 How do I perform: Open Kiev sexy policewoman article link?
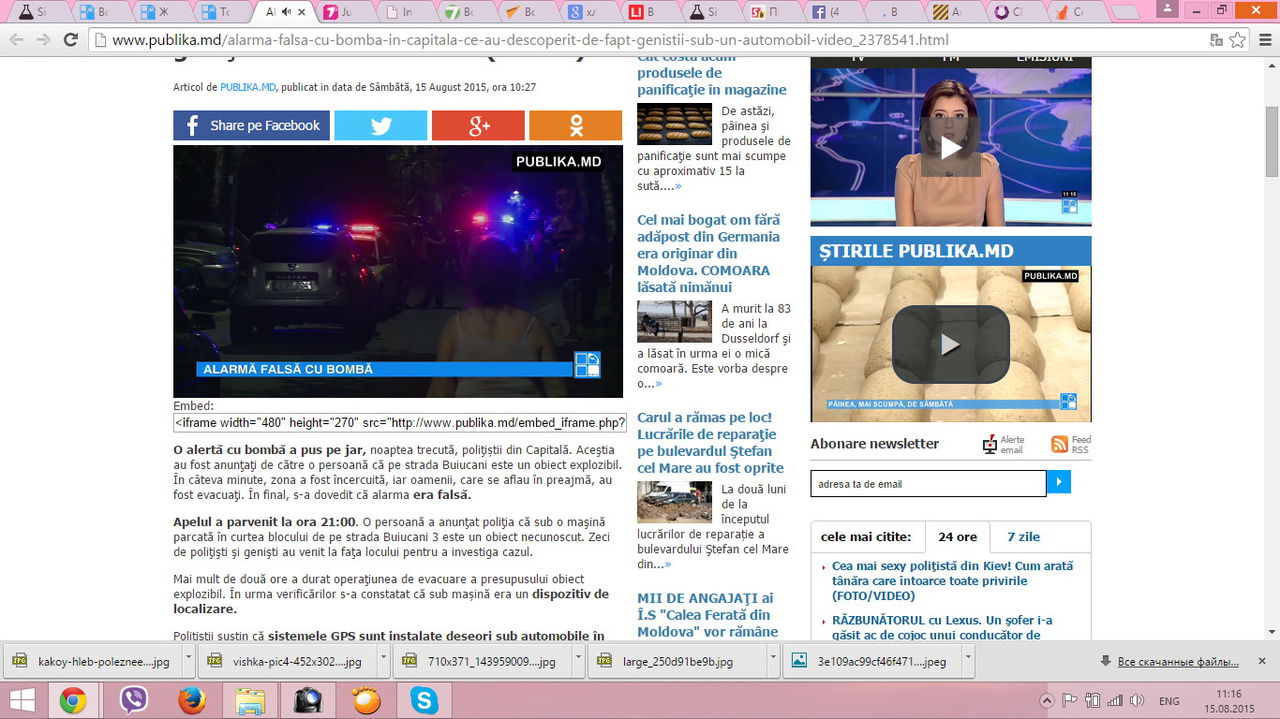tap(952, 580)
